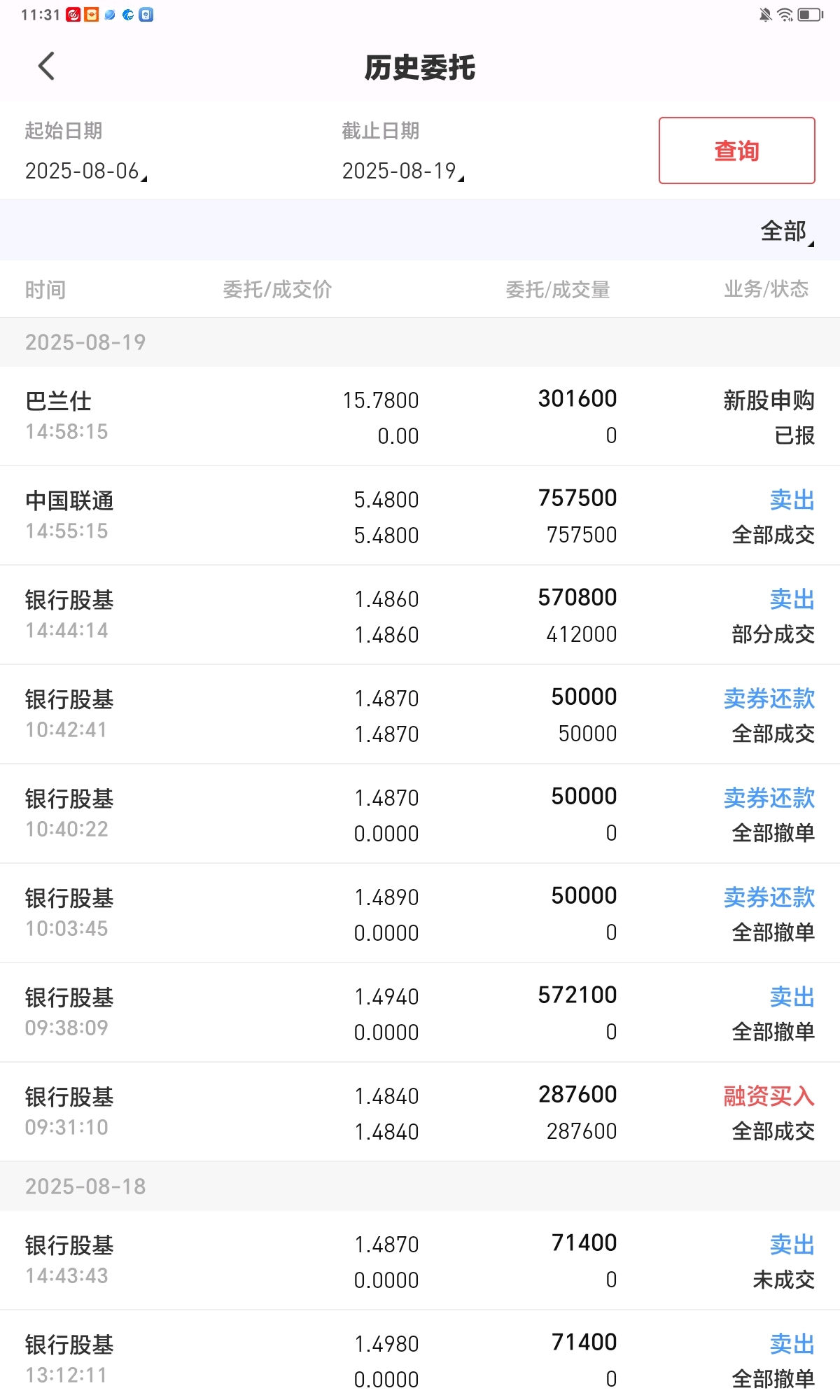Click the 起始日期 label

[x=64, y=131]
